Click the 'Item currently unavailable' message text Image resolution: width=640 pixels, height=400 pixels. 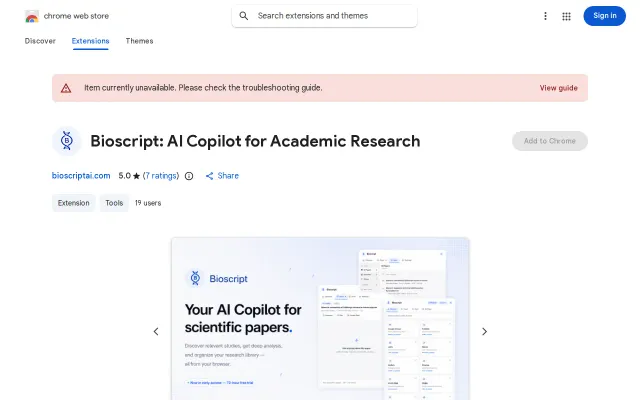click(203, 88)
